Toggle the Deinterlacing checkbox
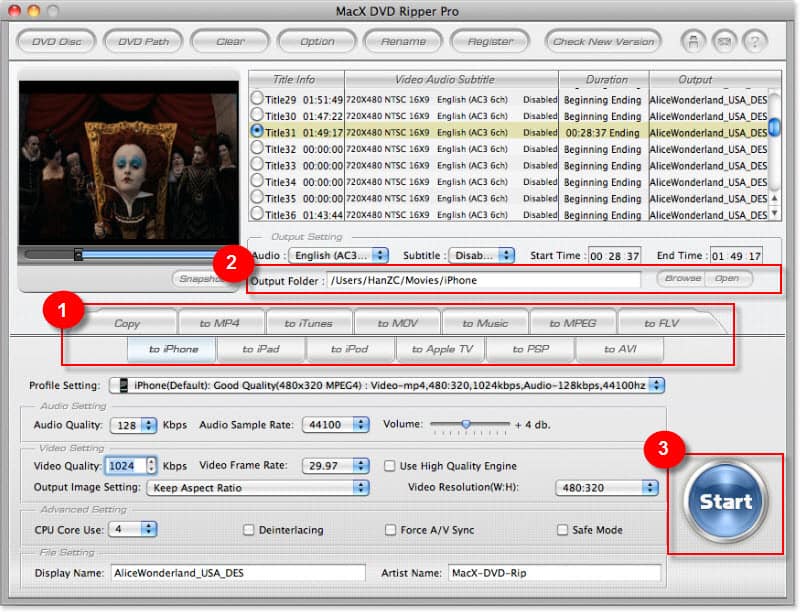This screenshot has width=800, height=612. (x=248, y=530)
